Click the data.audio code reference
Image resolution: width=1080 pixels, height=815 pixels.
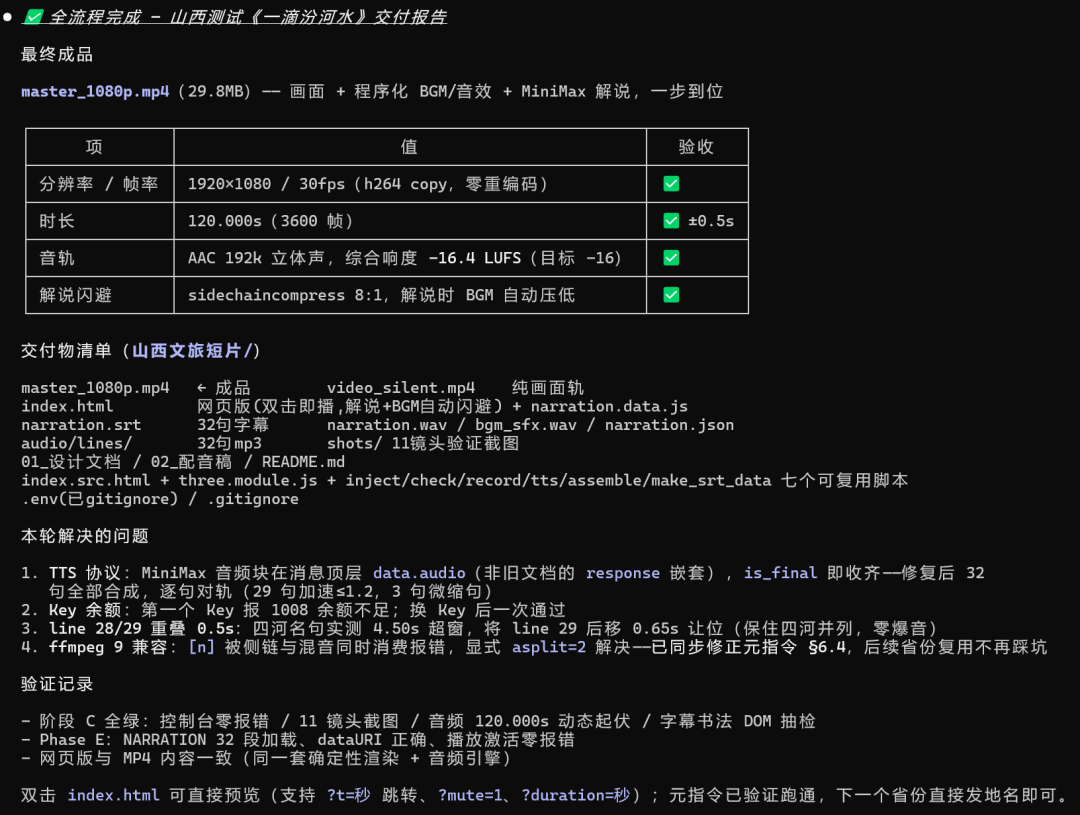pyautogui.click(x=419, y=573)
